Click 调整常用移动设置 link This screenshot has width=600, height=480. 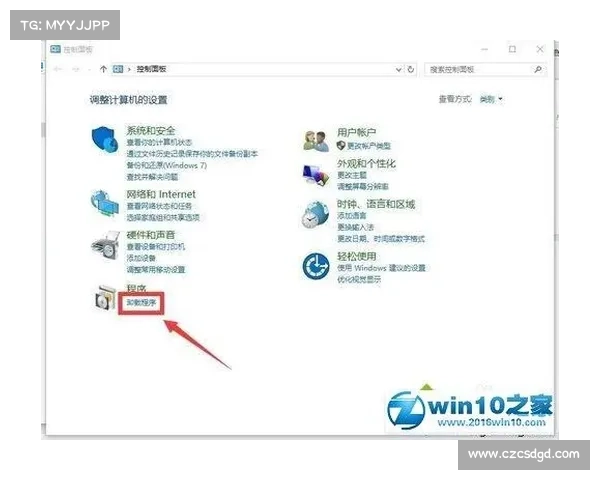[156, 269]
